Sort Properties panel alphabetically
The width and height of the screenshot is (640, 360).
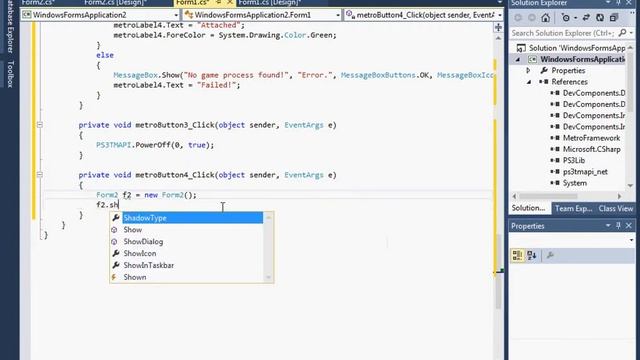point(531,256)
